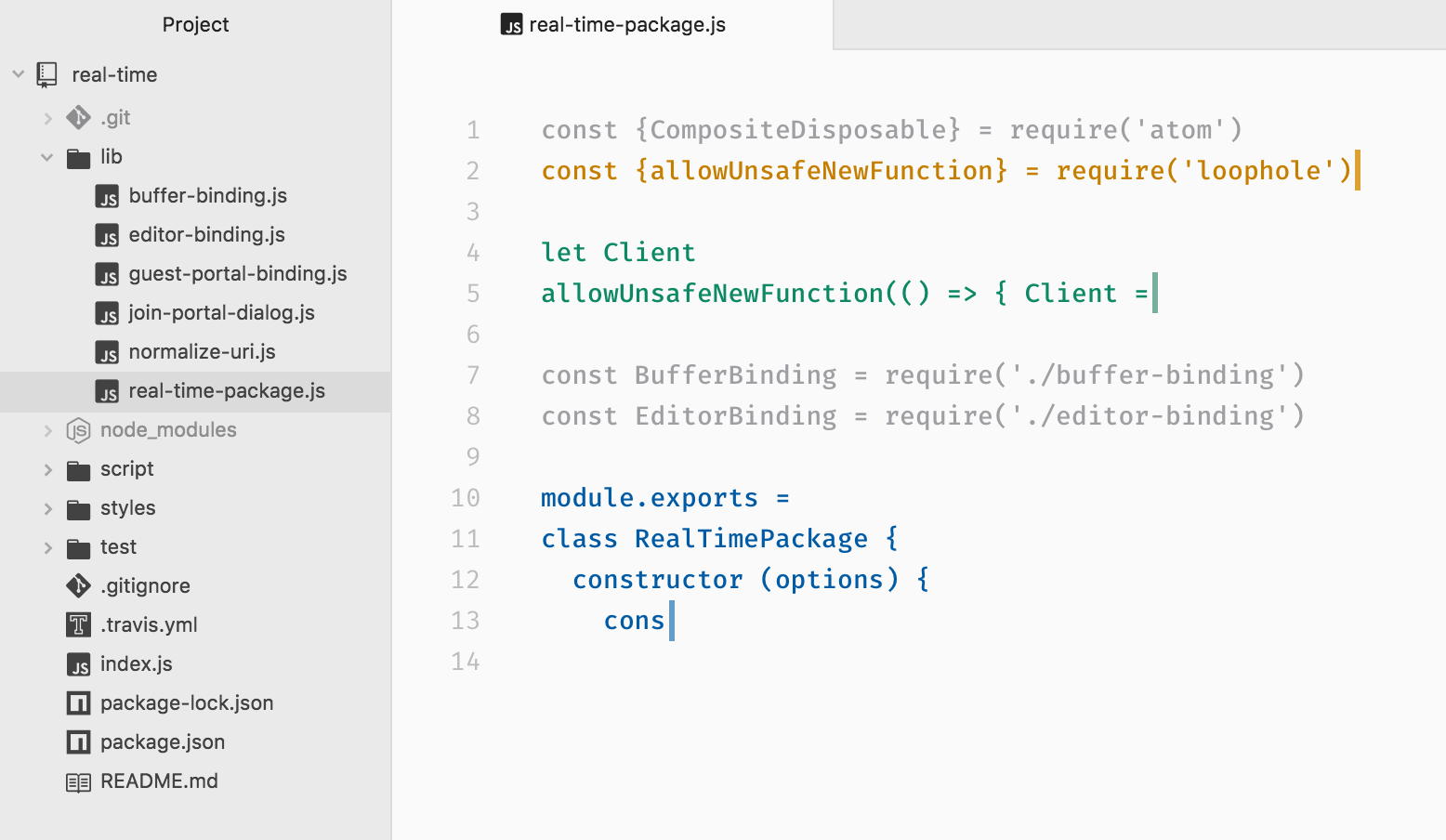The height and width of the screenshot is (840, 1446).
Task: Click line number 1 in gutter
Action: (x=473, y=130)
